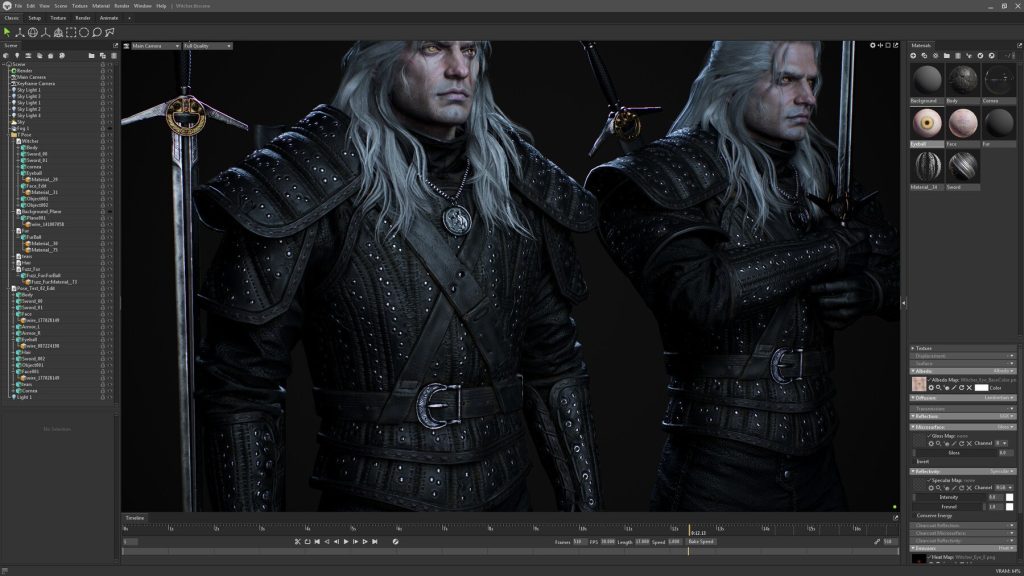Open the Full Quality dropdown

coord(207,46)
